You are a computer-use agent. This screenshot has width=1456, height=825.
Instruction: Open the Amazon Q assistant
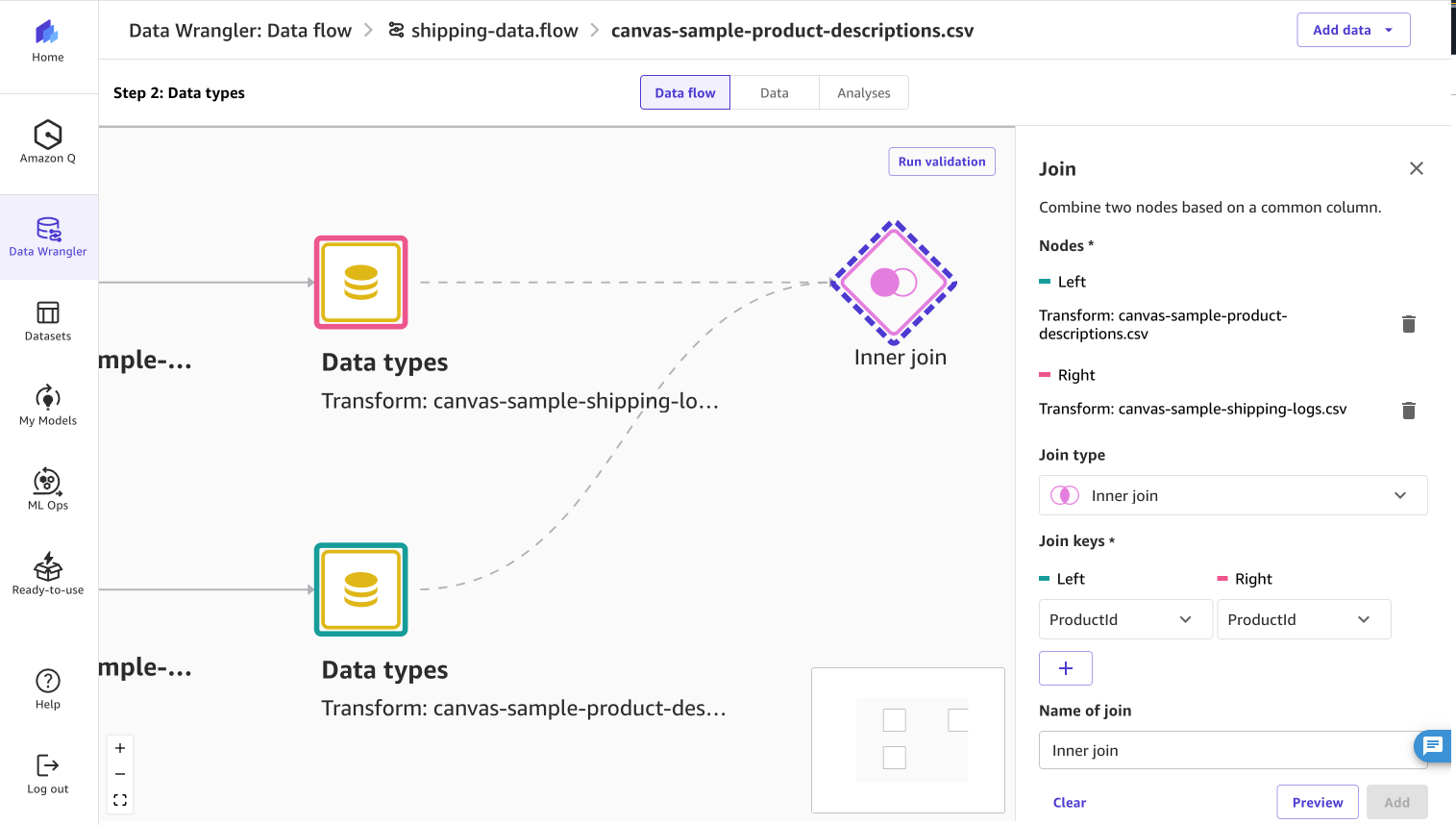tap(47, 142)
